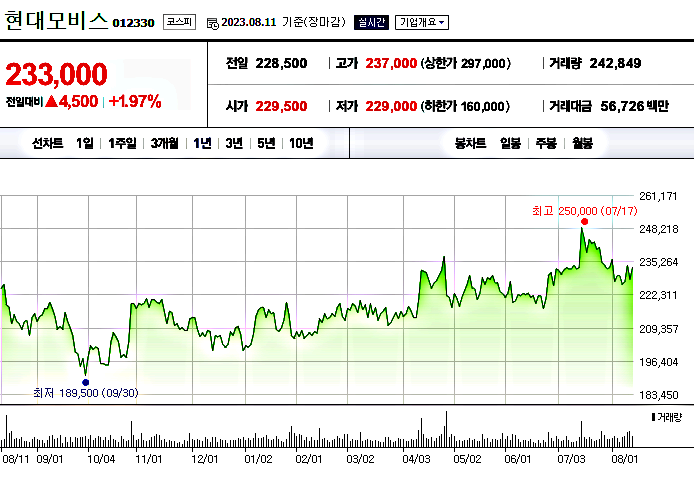Open the 기업개요 dropdown
This screenshot has width=694, height=479.
tap(422, 22)
